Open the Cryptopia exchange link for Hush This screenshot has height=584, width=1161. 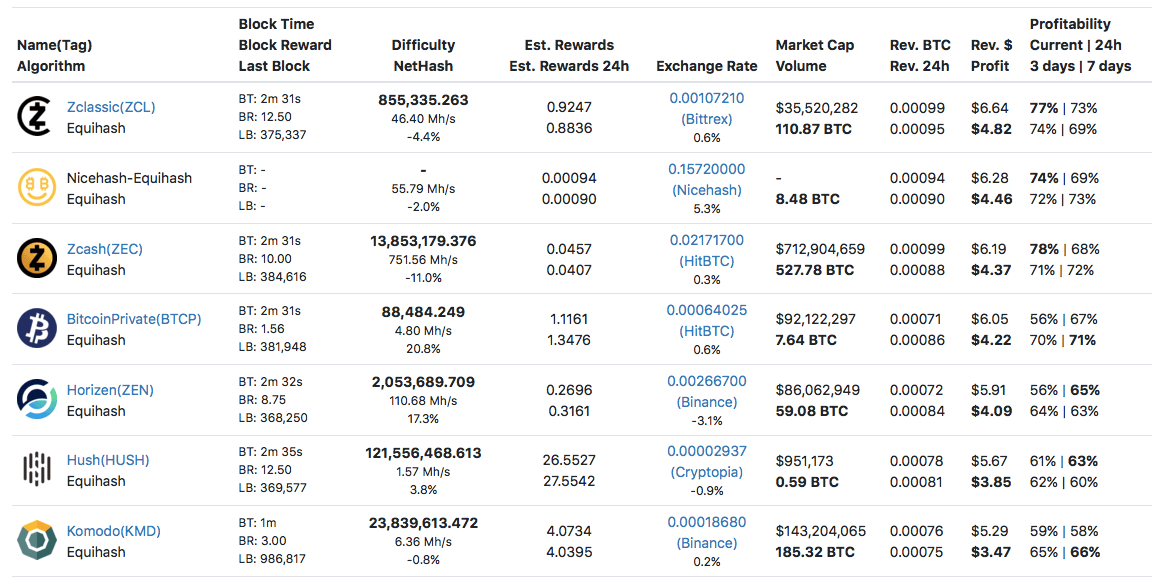pyautogui.click(x=706, y=472)
